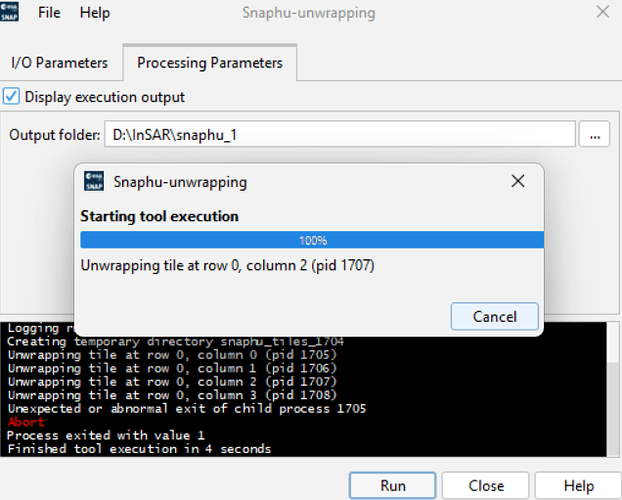Screen dimensions: 622x500
Task: Close the Snaphu-unwrapping progress dialog
Action: (518, 181)
